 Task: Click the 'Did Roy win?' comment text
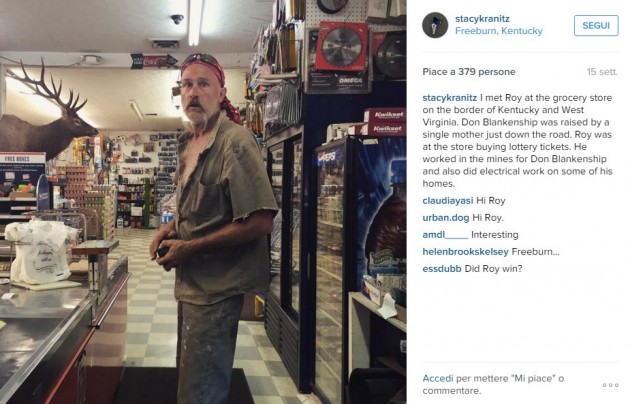[x=493, y=269]
